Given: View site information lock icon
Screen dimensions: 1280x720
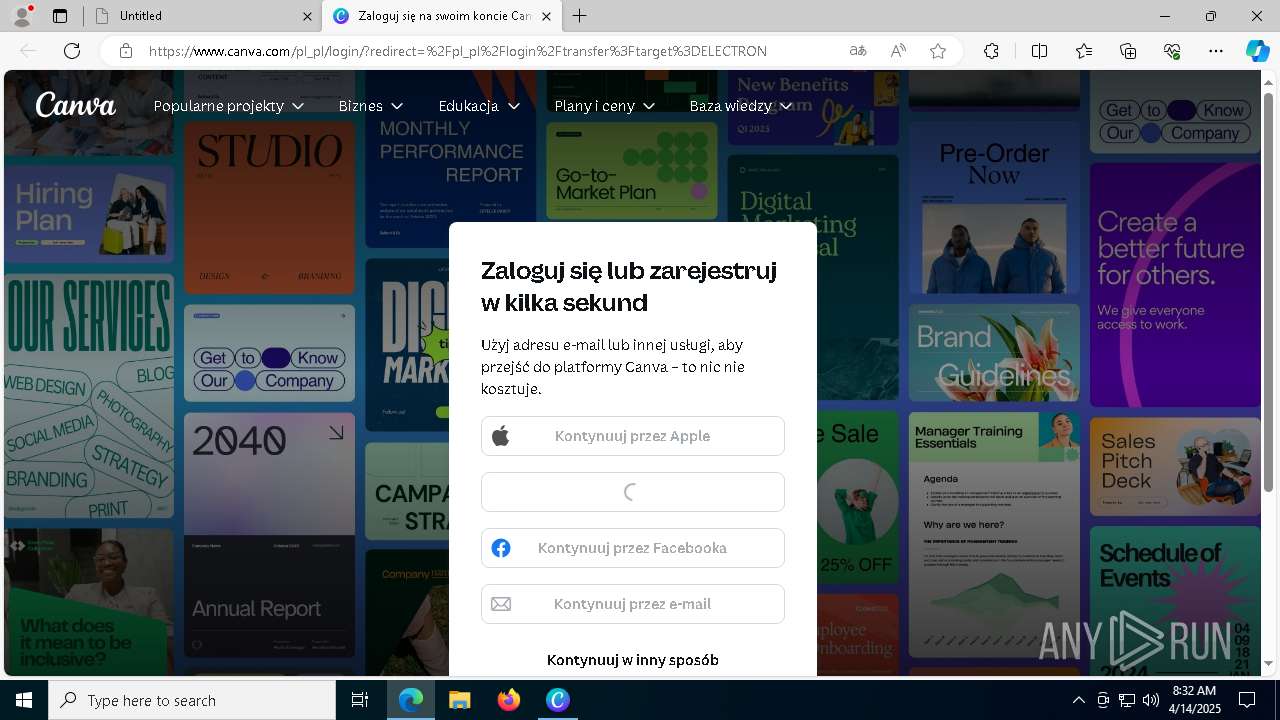Looking at the screenshot, I should 126,51.
